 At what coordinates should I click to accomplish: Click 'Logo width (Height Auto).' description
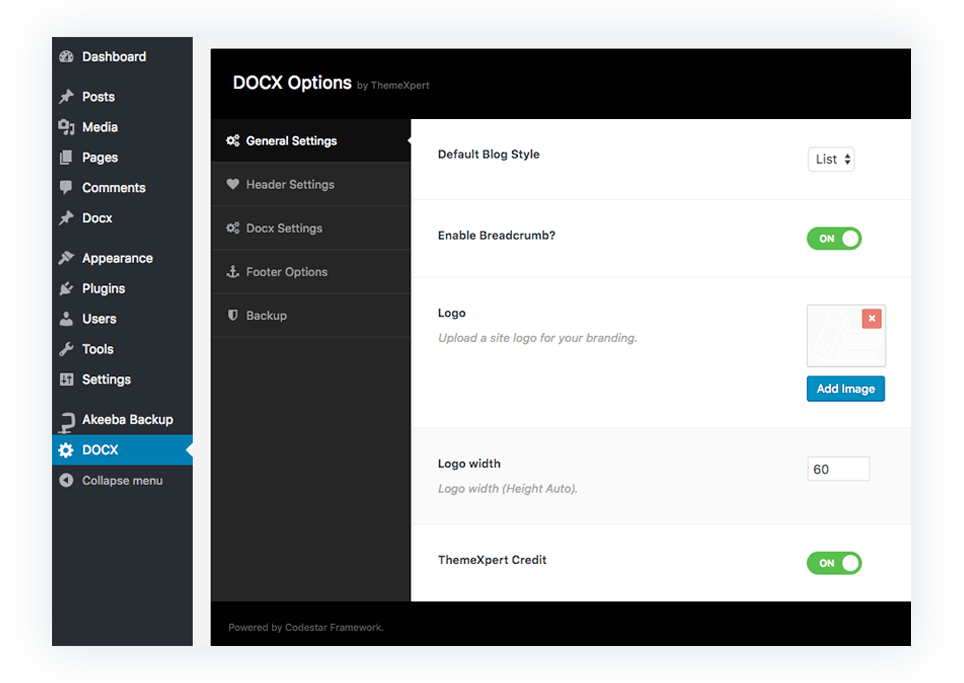click(508, 489)
